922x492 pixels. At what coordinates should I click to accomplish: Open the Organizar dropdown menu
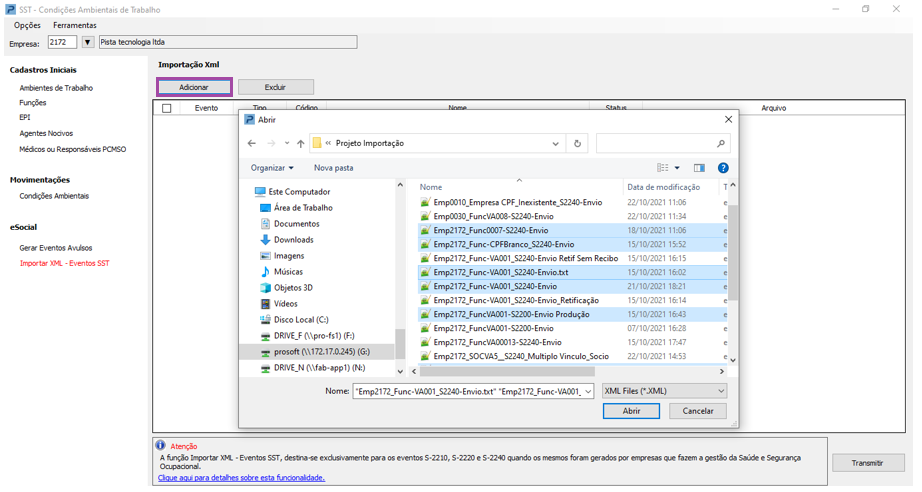pos(272,168)
